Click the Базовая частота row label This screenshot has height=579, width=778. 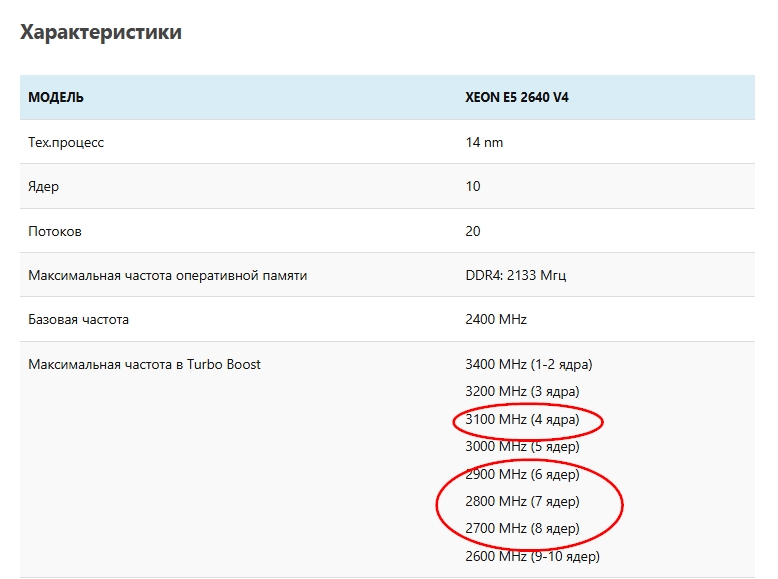[79, 320]
